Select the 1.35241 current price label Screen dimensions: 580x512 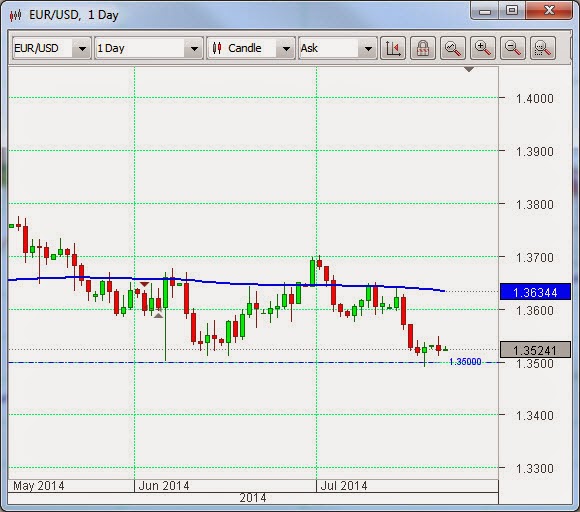coord(535,350)
